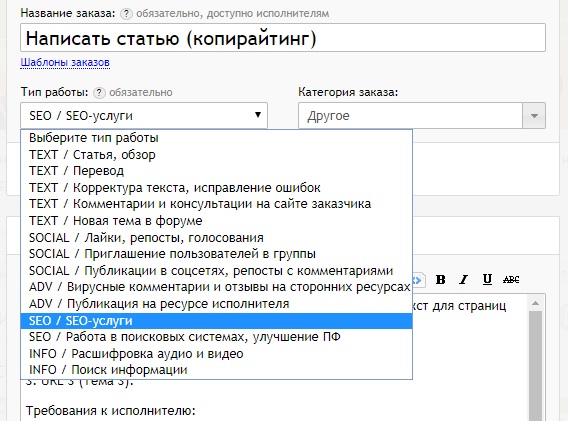The image size is (568, 421).
Task: Click the work type help question icon
Action: click(x=99, y=93)
